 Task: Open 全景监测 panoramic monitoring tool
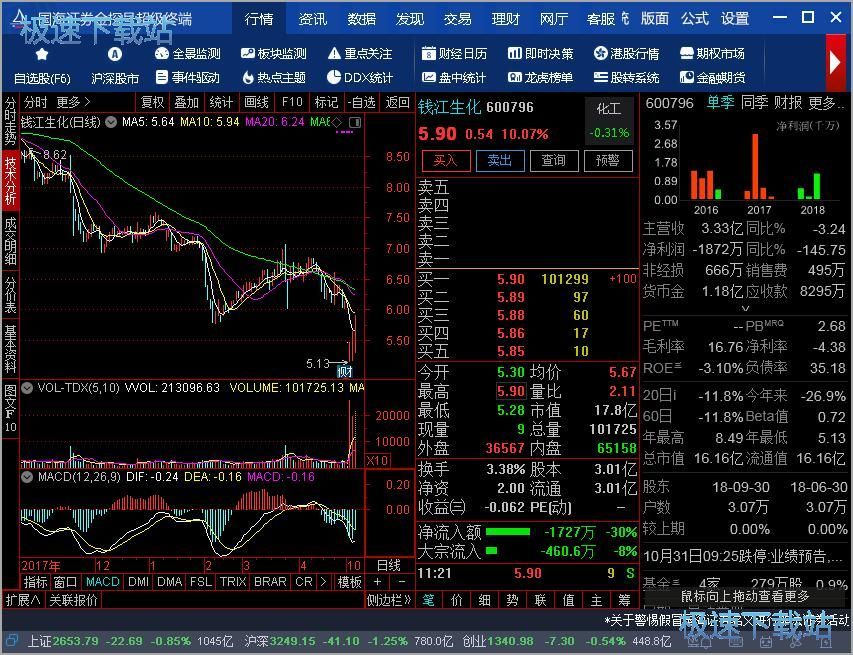click(188, 54)
